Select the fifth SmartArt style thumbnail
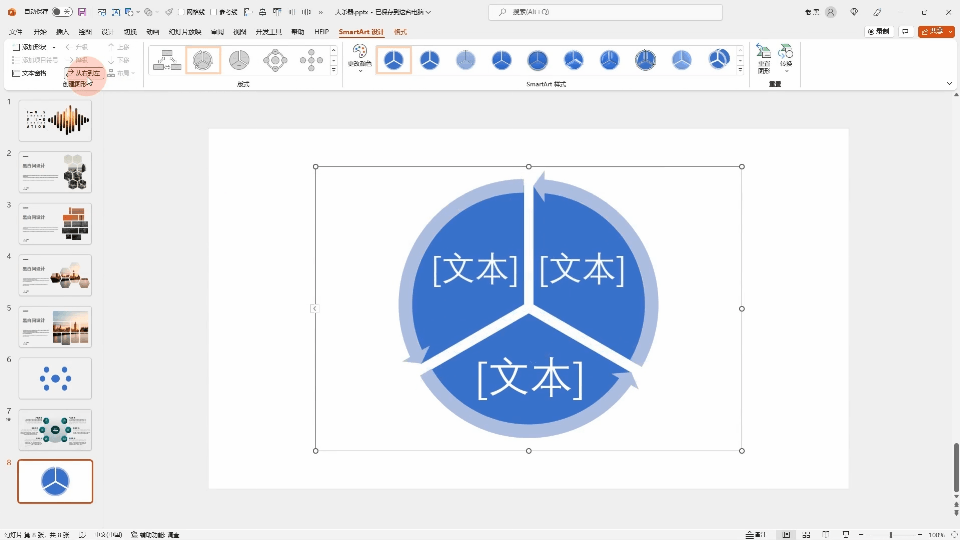The image size is (960, 540). pyautogui.click(x=538, y=60)
